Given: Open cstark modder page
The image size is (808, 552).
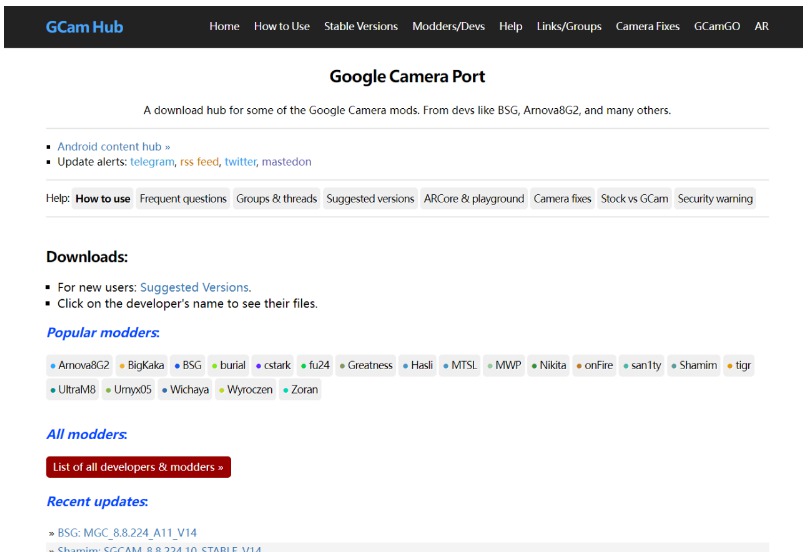Looking at the screenshot, I should 273,365.
